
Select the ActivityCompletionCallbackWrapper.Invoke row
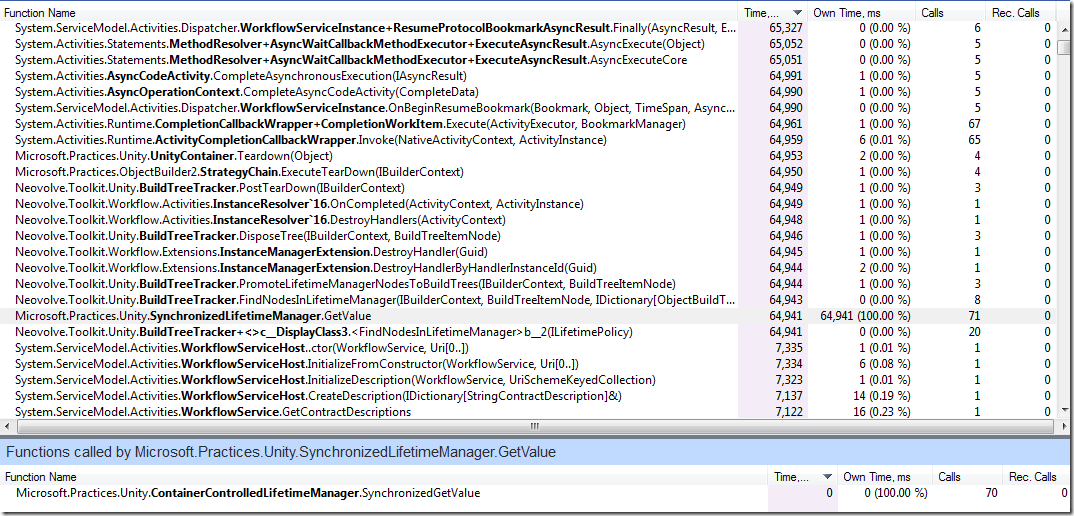click(x=527, y=140)
